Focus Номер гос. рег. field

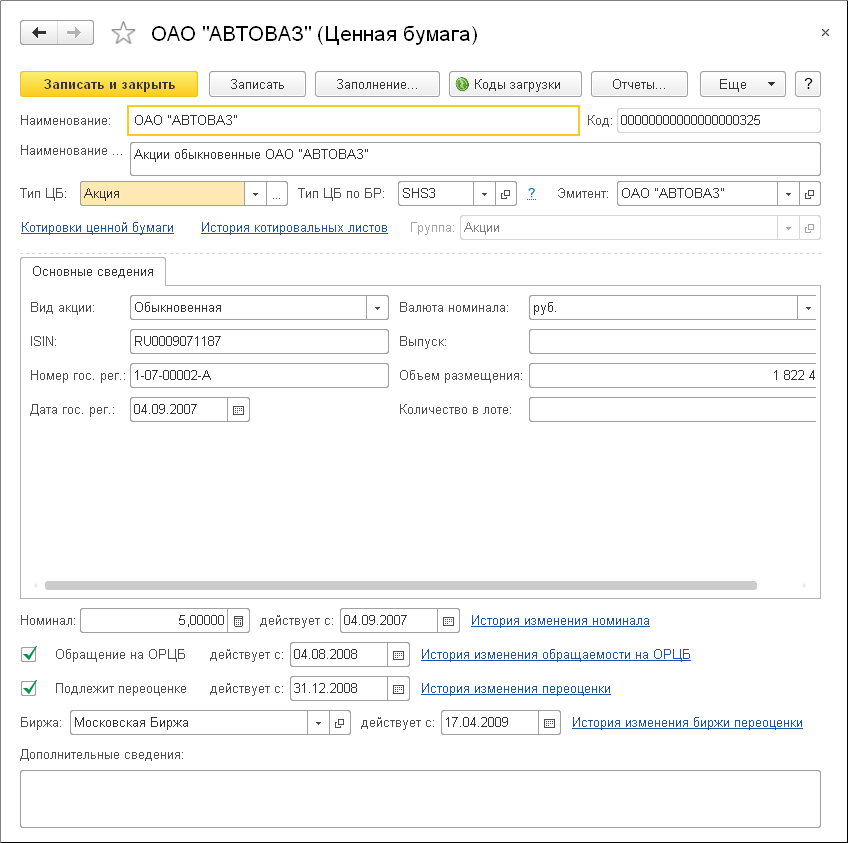pos(260,376)
